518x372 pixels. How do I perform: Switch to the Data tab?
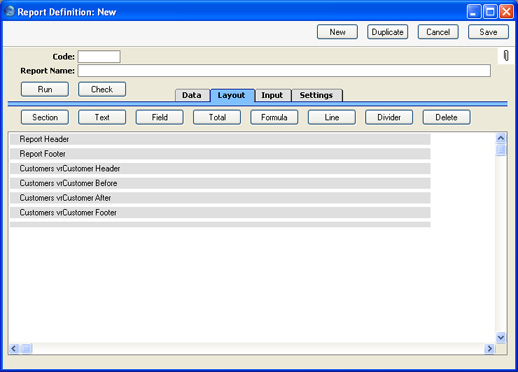pyautogui.click(x=192, y=95)
